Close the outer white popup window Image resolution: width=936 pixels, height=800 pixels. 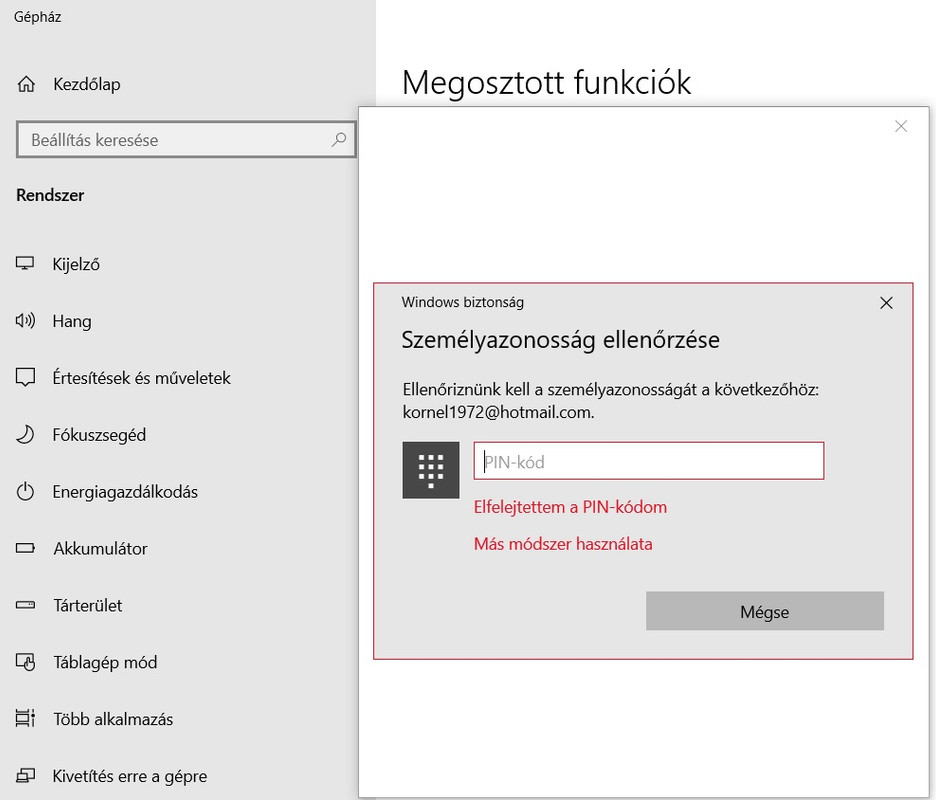(x=901, y=126)
